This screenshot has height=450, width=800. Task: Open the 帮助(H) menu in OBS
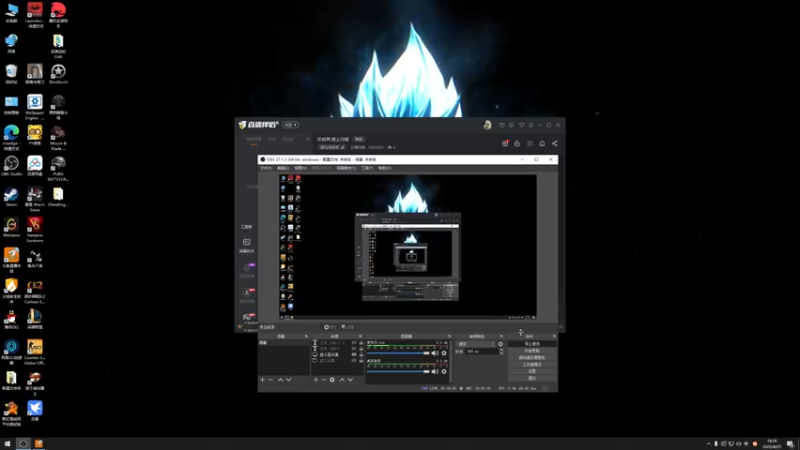(x=384, y=168)
